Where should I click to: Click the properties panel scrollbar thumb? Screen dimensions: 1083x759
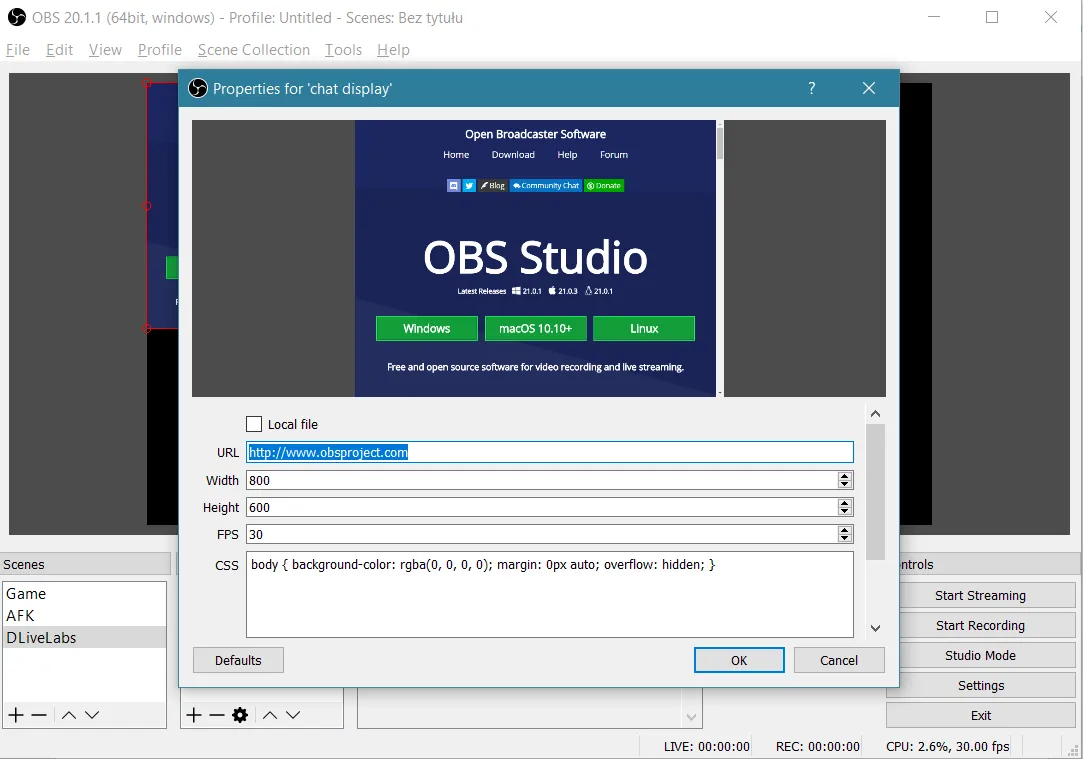[875, 492]
